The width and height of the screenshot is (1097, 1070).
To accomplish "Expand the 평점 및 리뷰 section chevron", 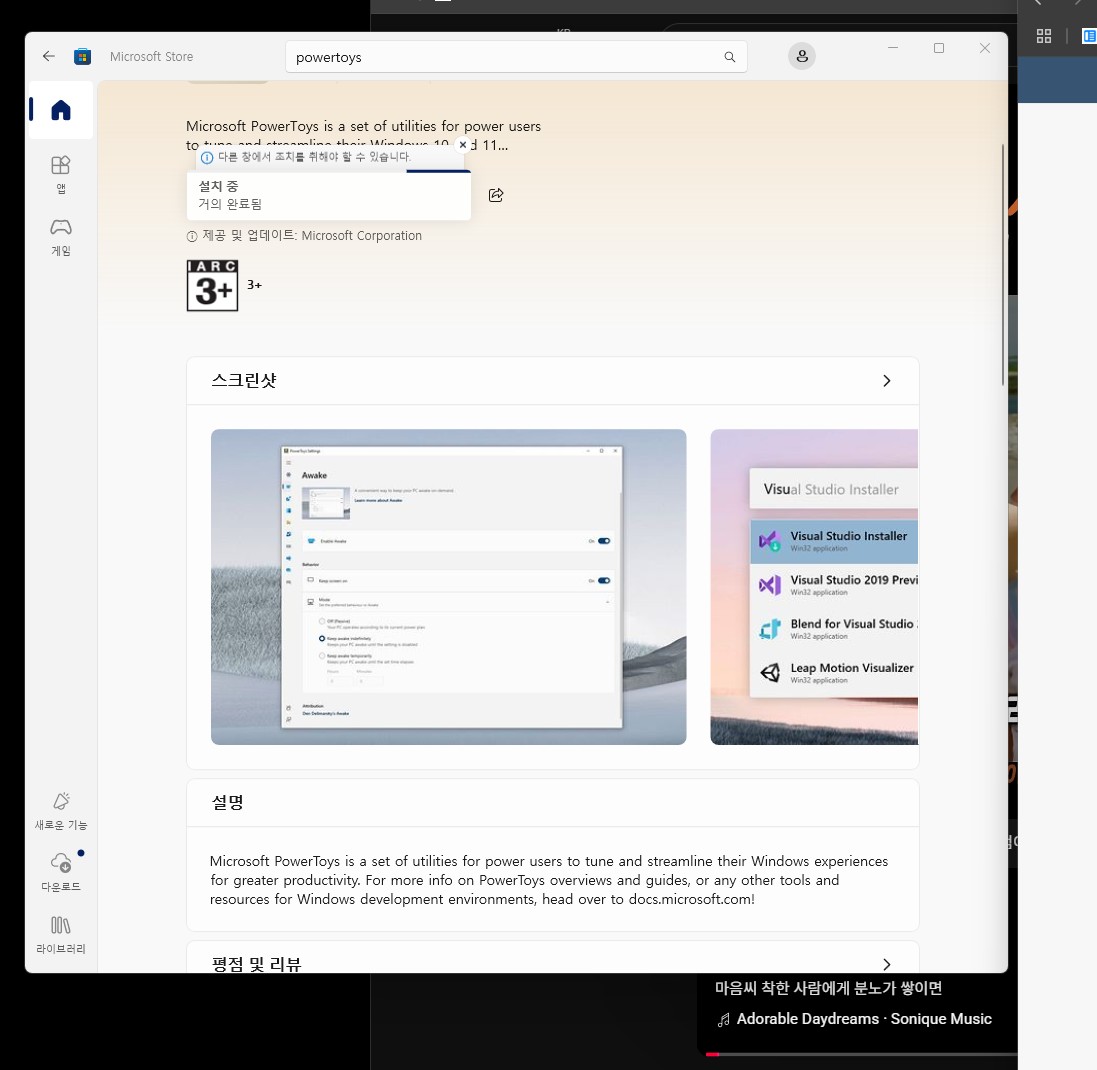I will 886,964.
